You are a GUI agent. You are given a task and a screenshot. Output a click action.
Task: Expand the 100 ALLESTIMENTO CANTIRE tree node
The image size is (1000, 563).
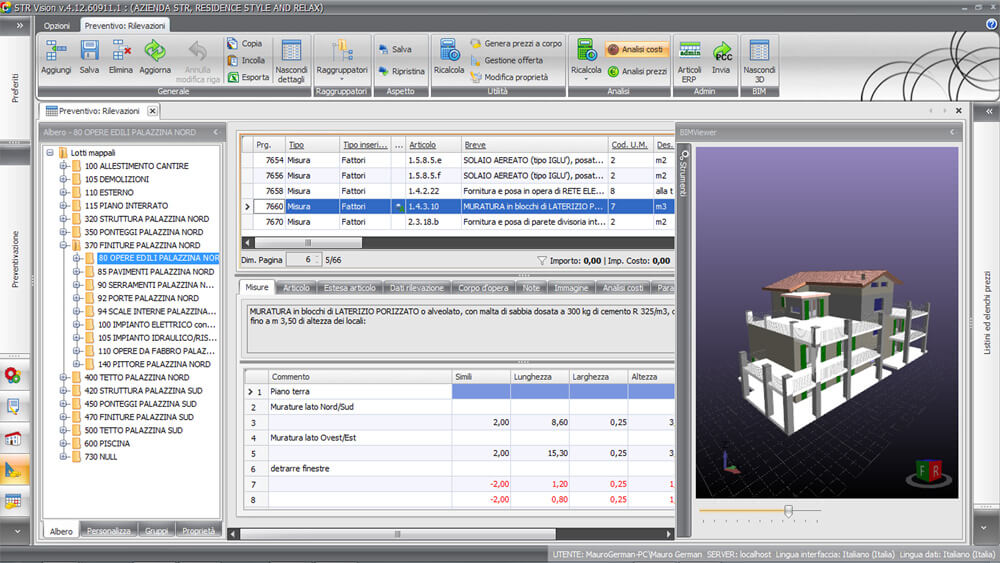[x=63, y=166]
